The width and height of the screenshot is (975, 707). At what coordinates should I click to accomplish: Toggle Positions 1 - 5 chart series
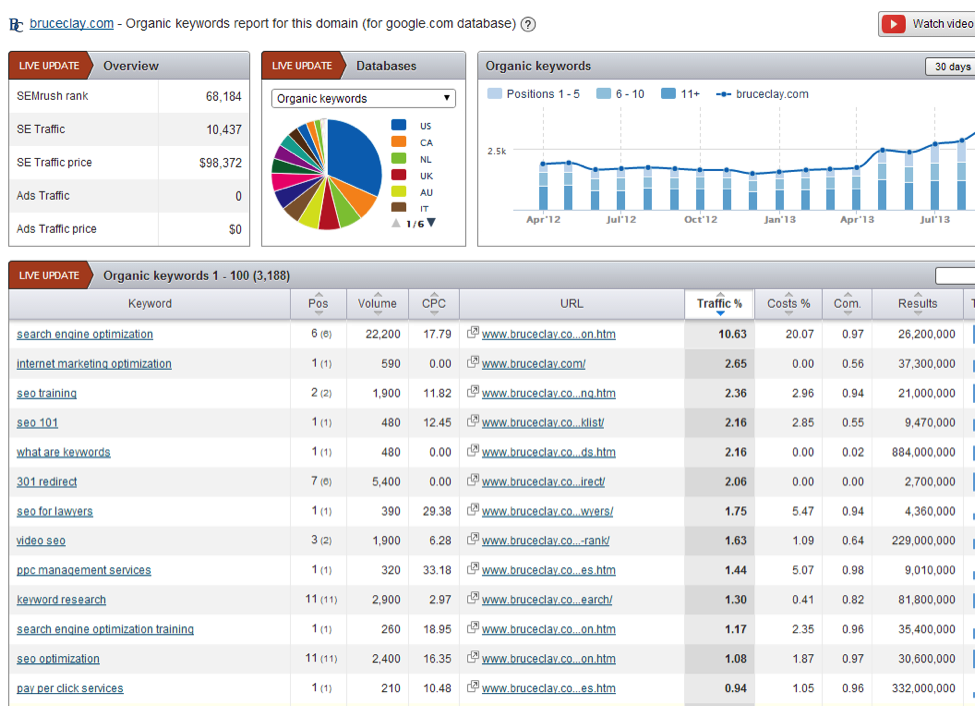tap(534, 94)
